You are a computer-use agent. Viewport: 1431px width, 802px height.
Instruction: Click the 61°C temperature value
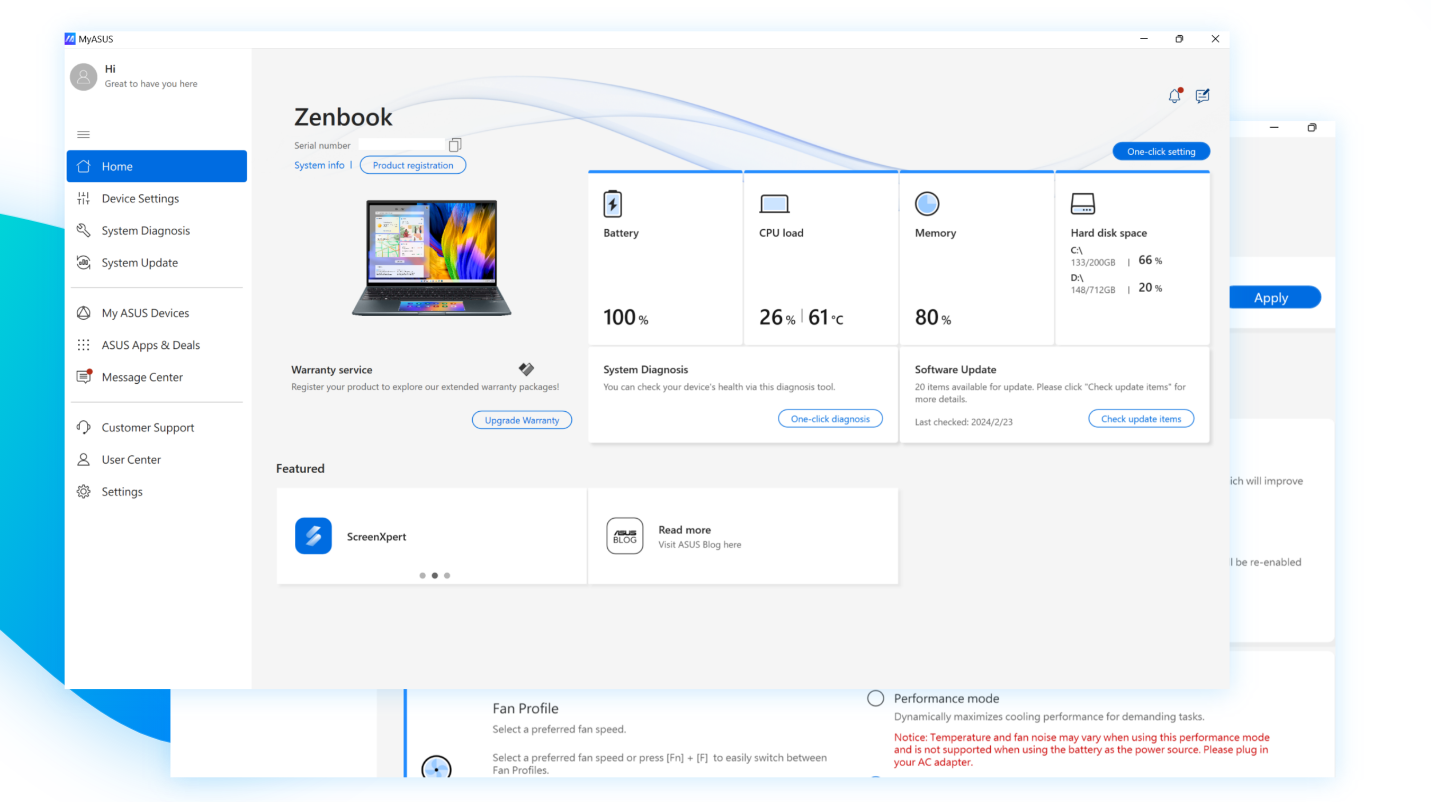coord(826,317)
